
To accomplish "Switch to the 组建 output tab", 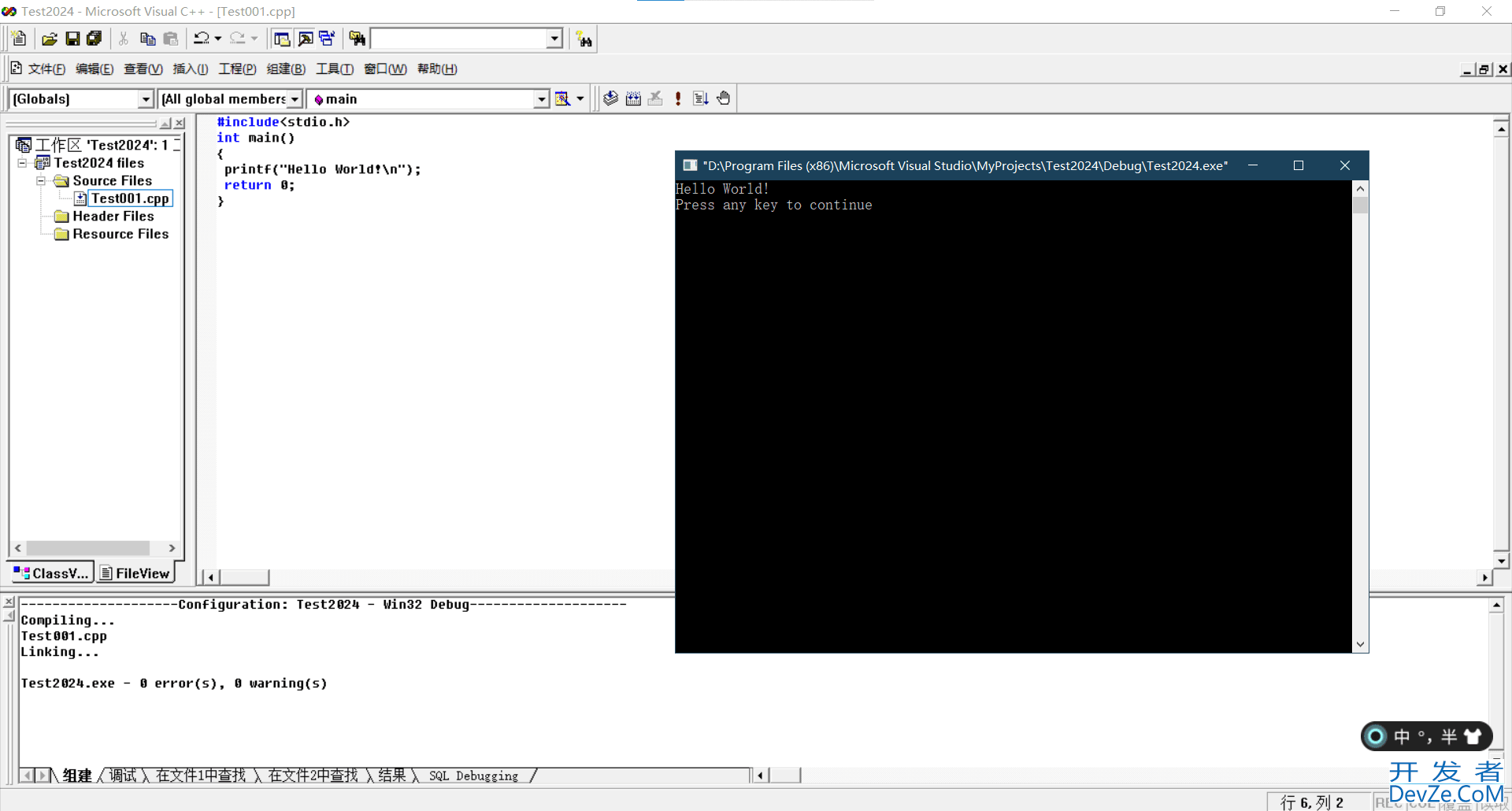I will coord(77,776).
